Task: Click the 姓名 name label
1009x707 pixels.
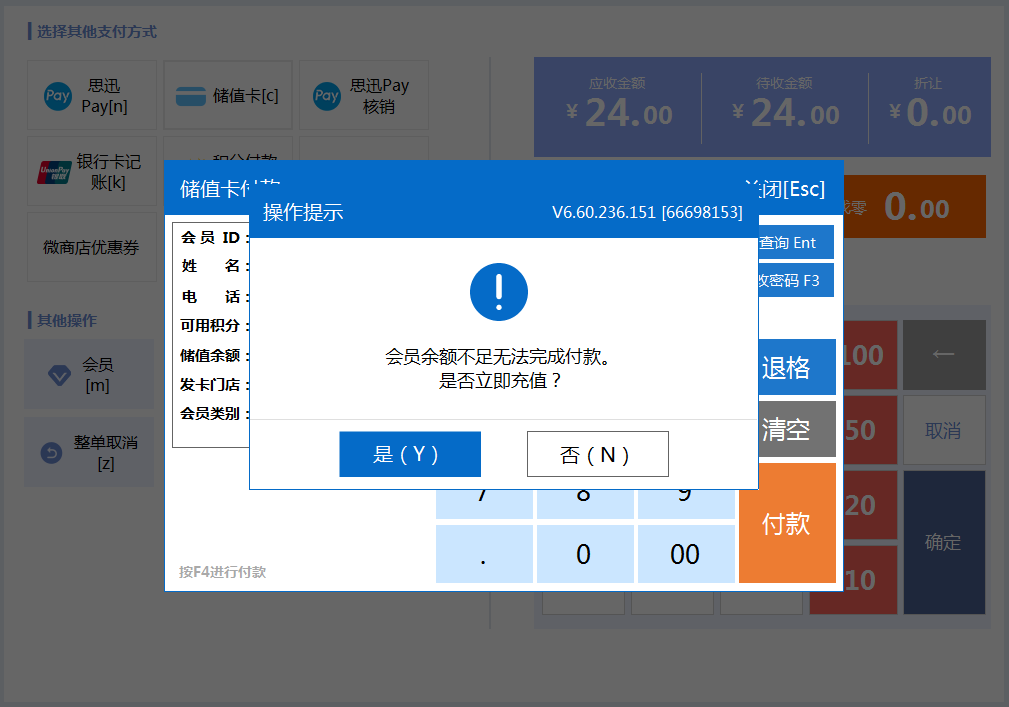Action: [x=214, y=266]
